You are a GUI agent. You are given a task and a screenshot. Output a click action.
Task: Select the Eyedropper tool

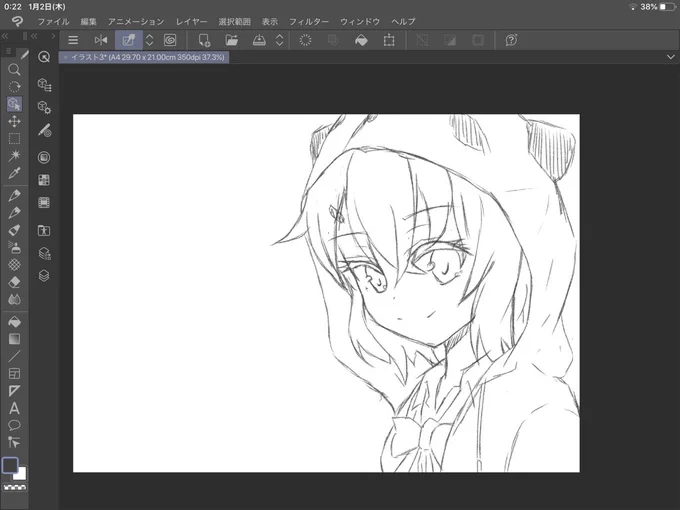[x=14, y=173]
